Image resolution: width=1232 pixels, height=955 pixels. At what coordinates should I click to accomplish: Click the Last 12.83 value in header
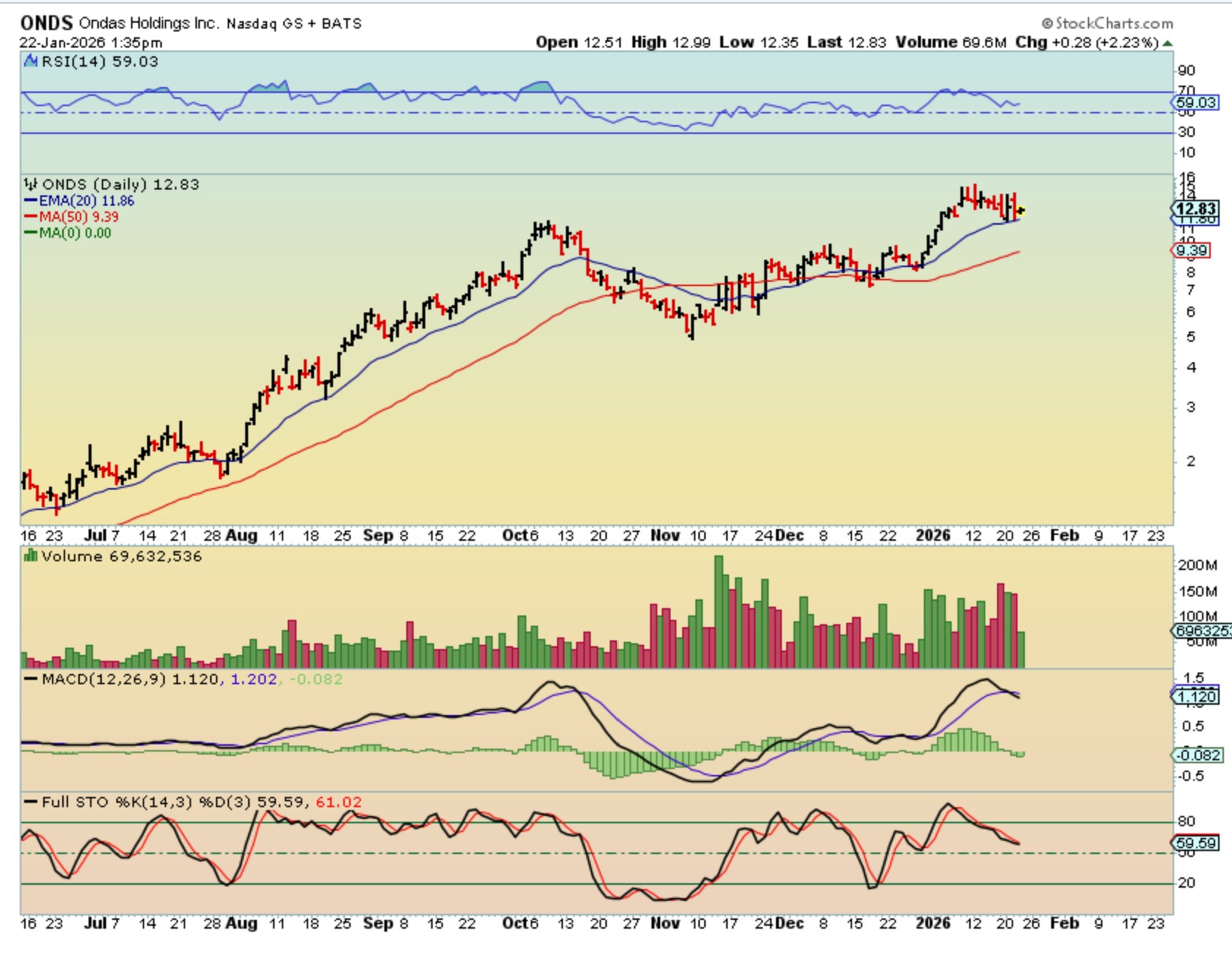(848, 42)
